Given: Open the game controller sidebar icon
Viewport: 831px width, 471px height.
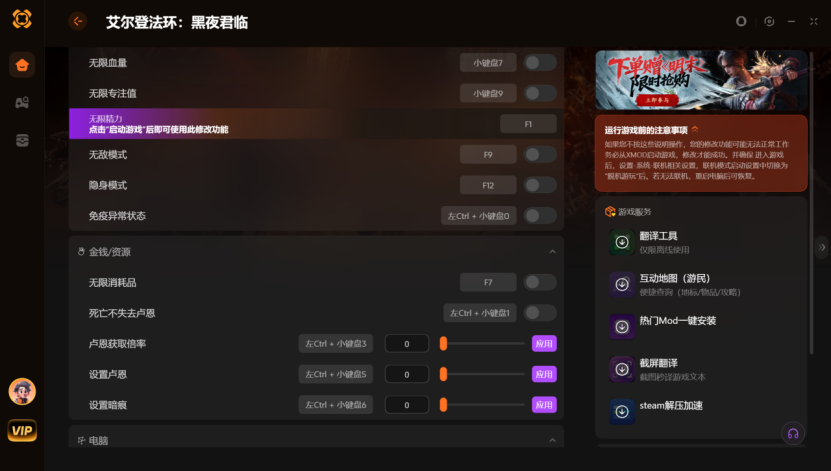Looking at the screenshot, I should (x=22, y=102).
